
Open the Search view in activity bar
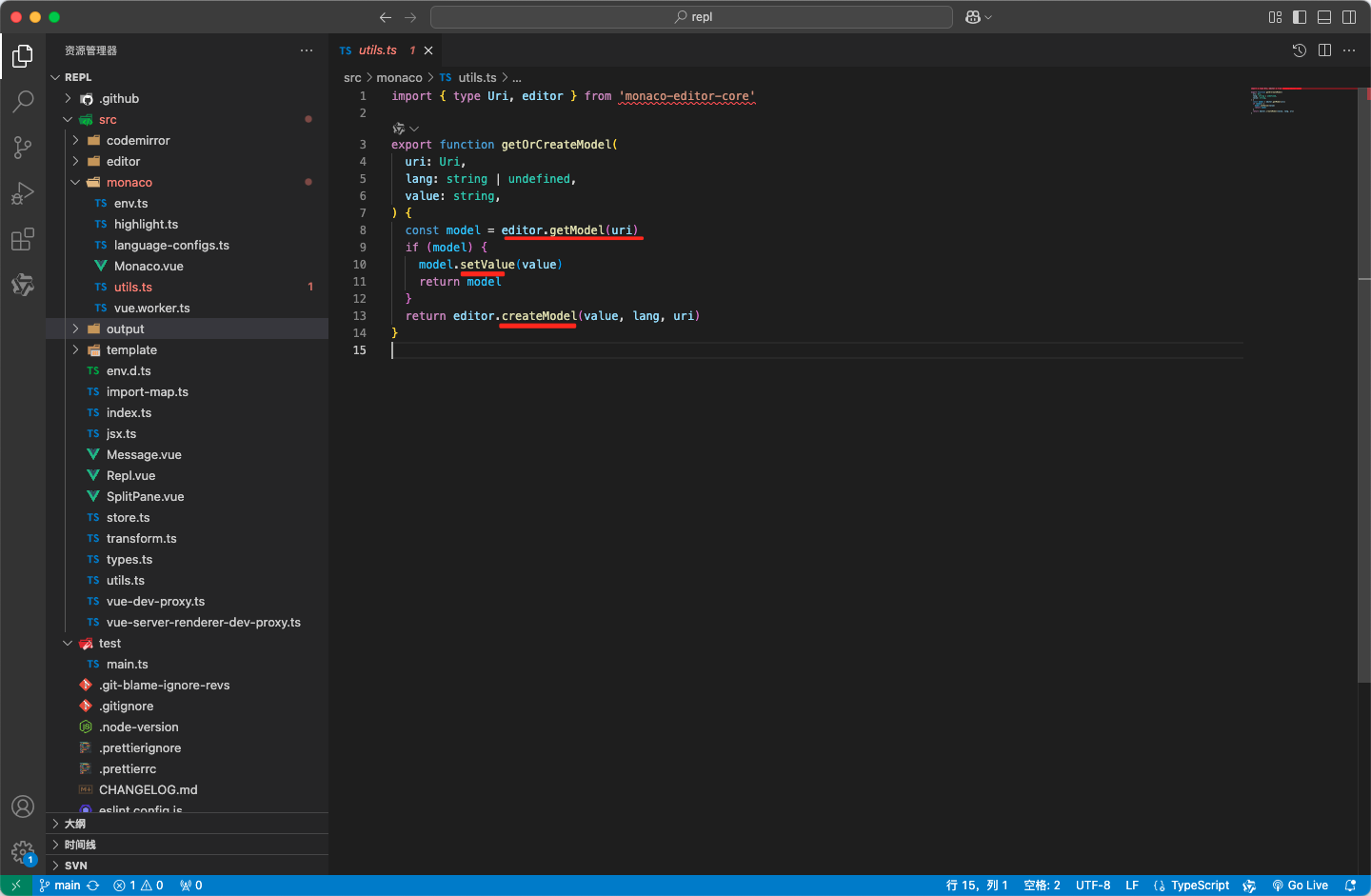[23, 101]
